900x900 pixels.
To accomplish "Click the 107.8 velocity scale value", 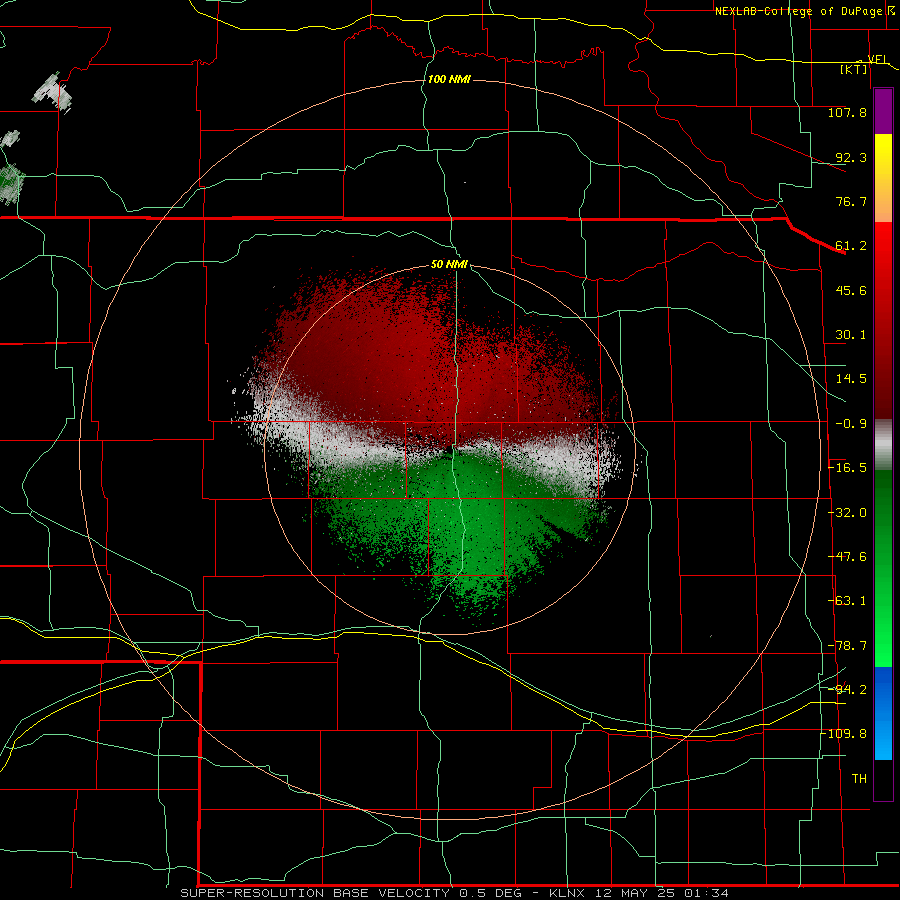I will 847,112.
